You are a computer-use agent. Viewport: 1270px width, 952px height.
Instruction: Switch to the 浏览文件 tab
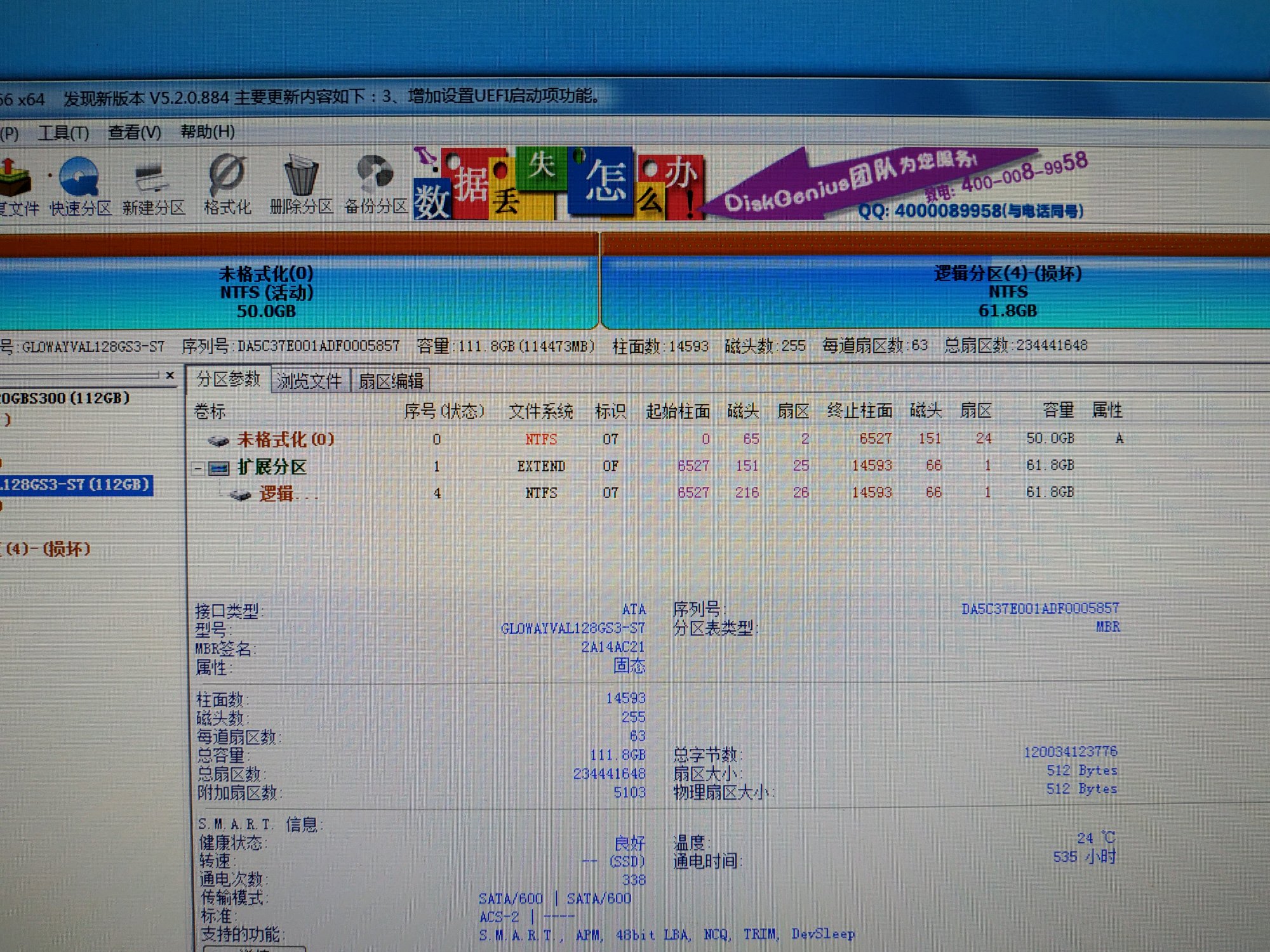click(309, 381)
